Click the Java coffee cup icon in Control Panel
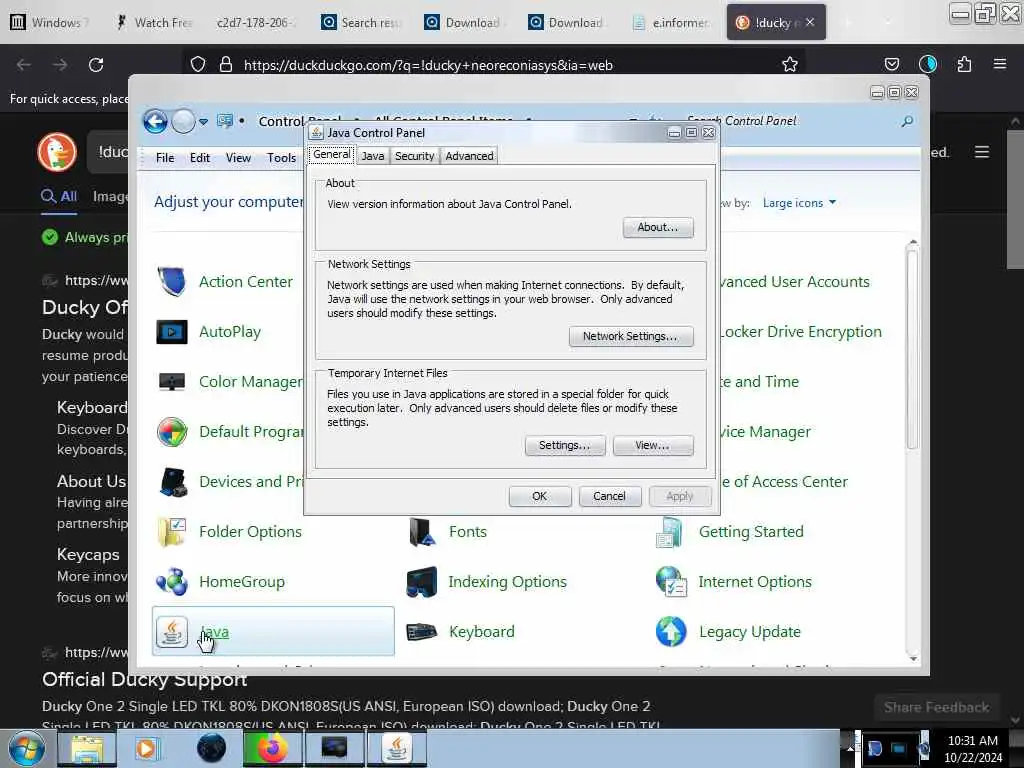 [x=172, y=632]
